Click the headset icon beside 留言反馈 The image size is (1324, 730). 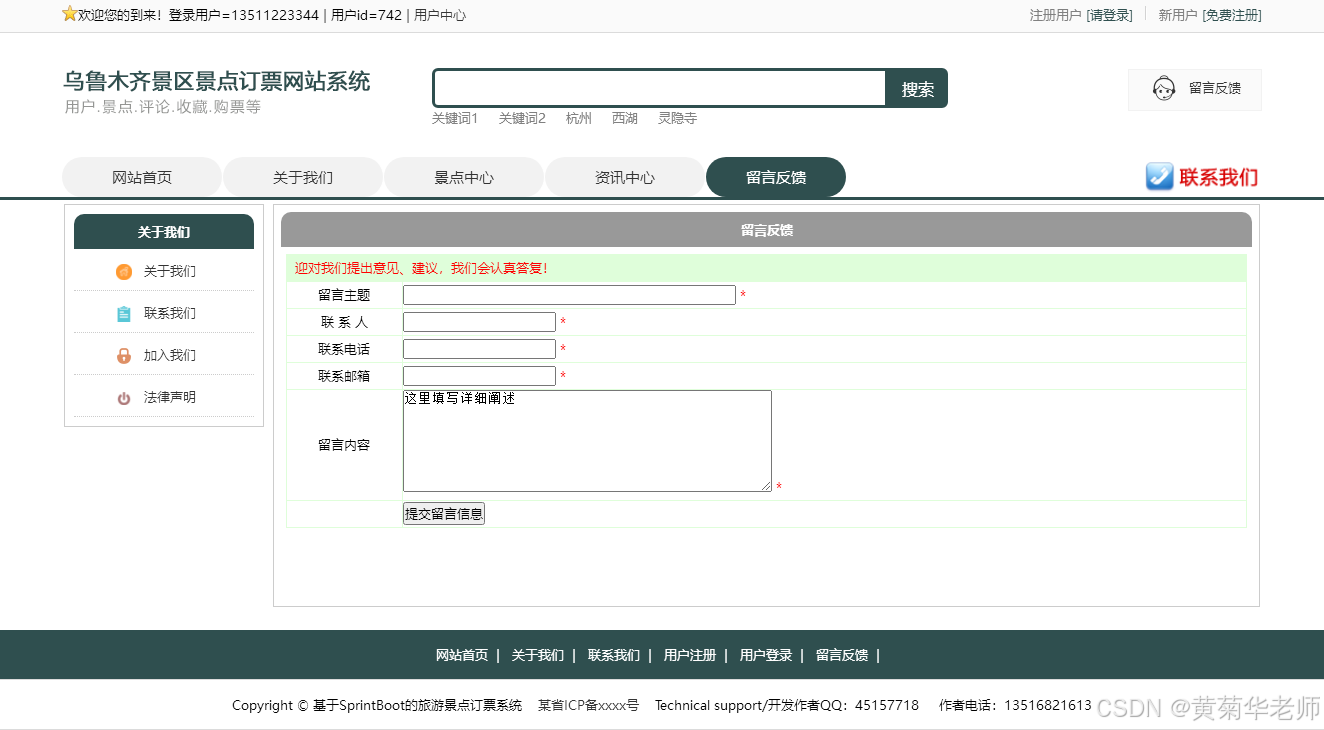1164,89
